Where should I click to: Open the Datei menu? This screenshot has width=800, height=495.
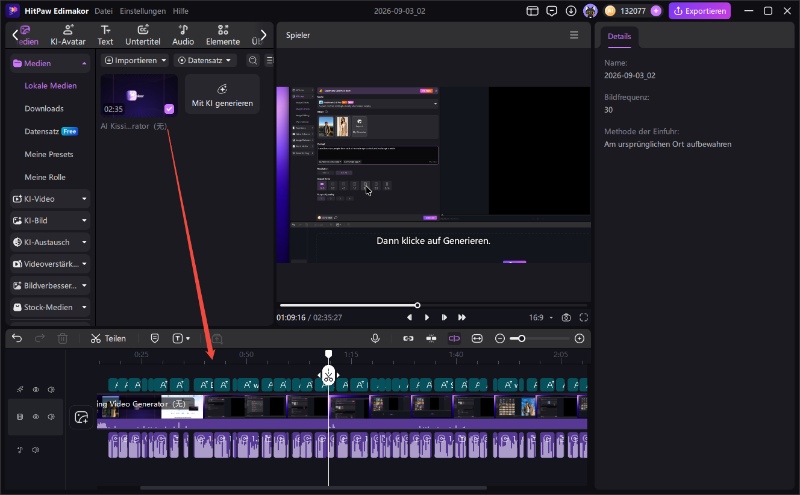click(104, 11)
